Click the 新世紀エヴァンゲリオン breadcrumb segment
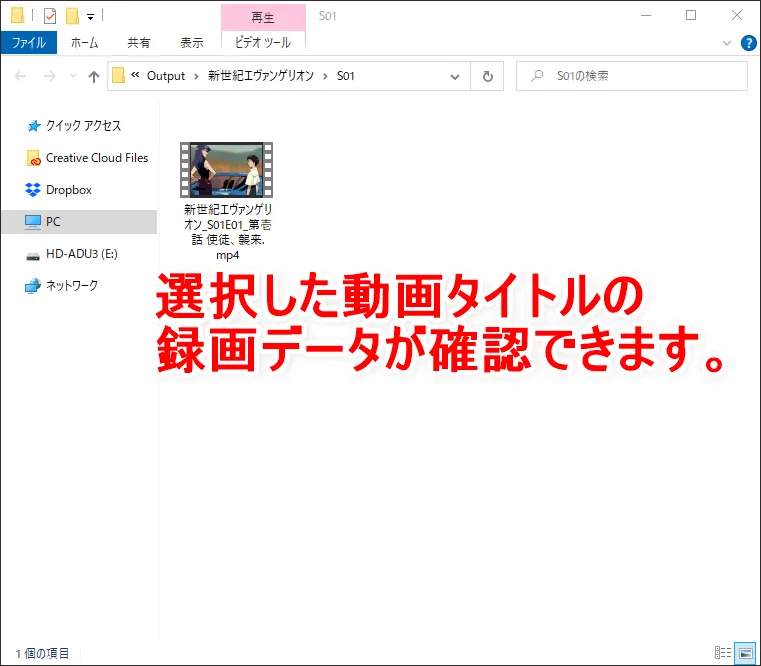 tap(261, 76)
